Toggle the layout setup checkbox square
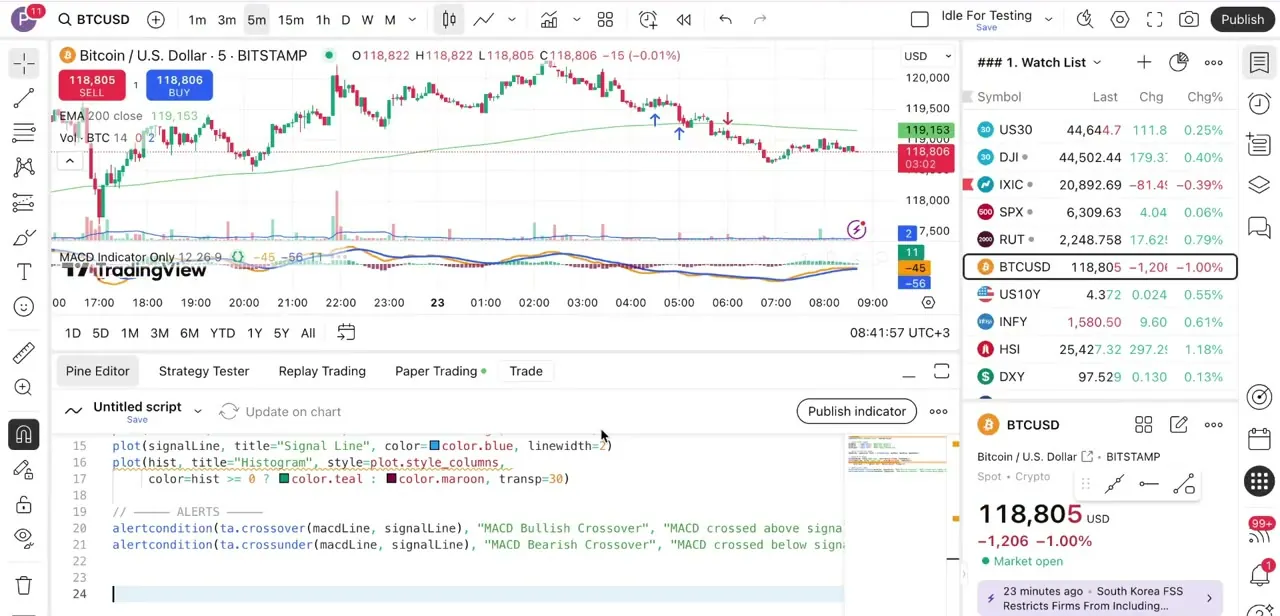The image size is (1280, 616). (x=920, y=19)
